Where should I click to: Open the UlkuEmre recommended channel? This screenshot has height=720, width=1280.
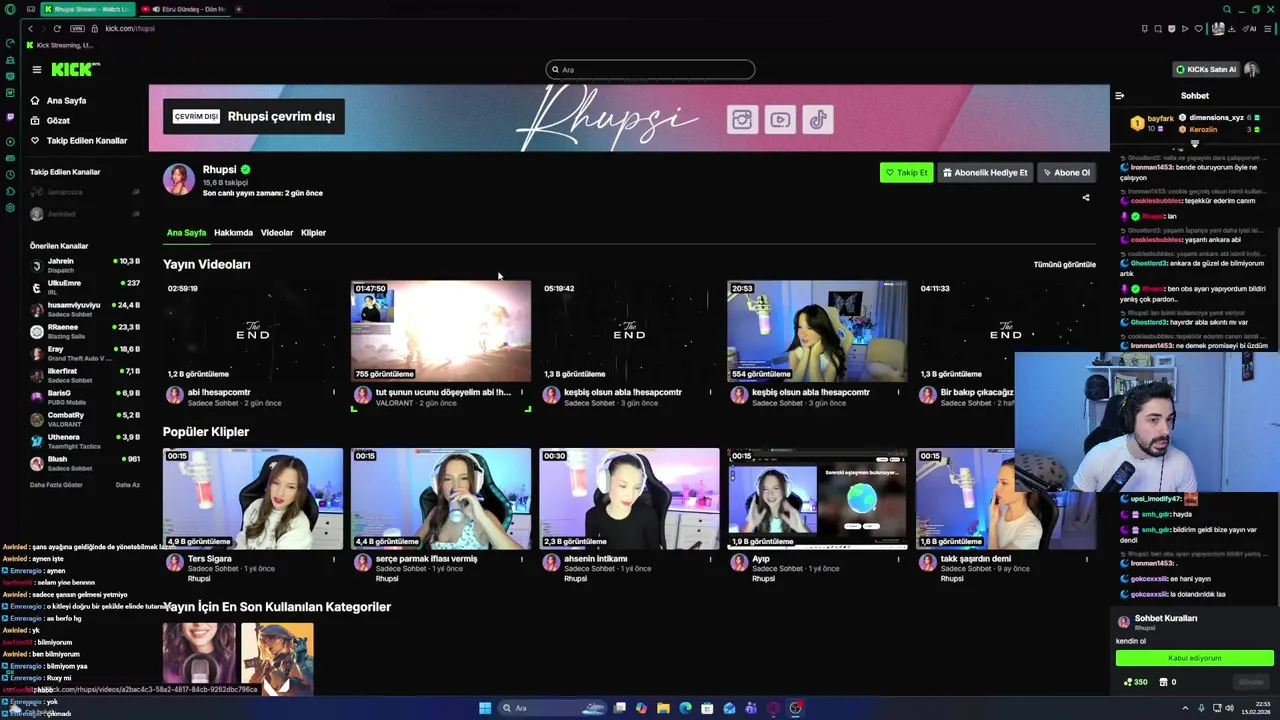[x=85, y=287]
